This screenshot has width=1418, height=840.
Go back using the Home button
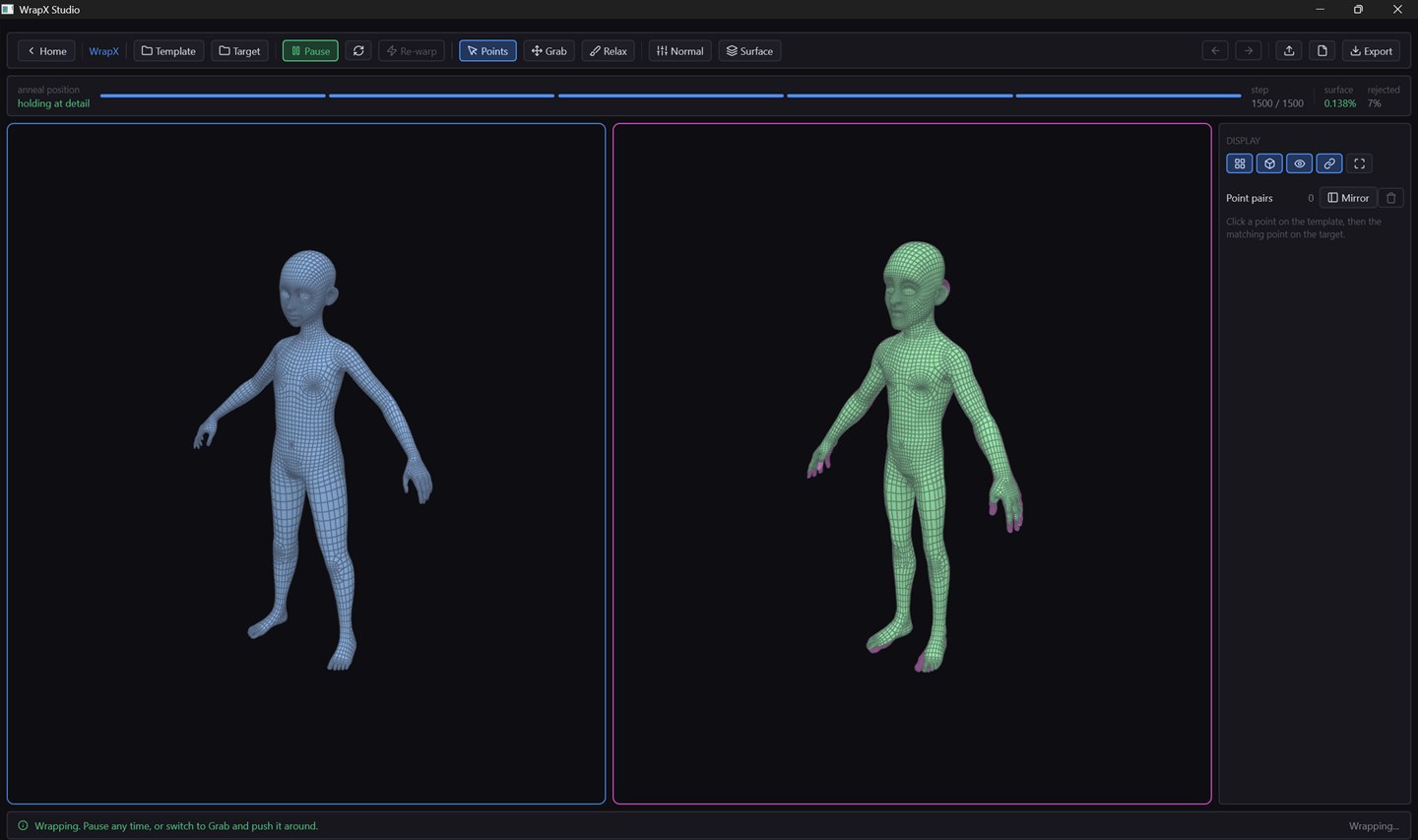[46, 51]
